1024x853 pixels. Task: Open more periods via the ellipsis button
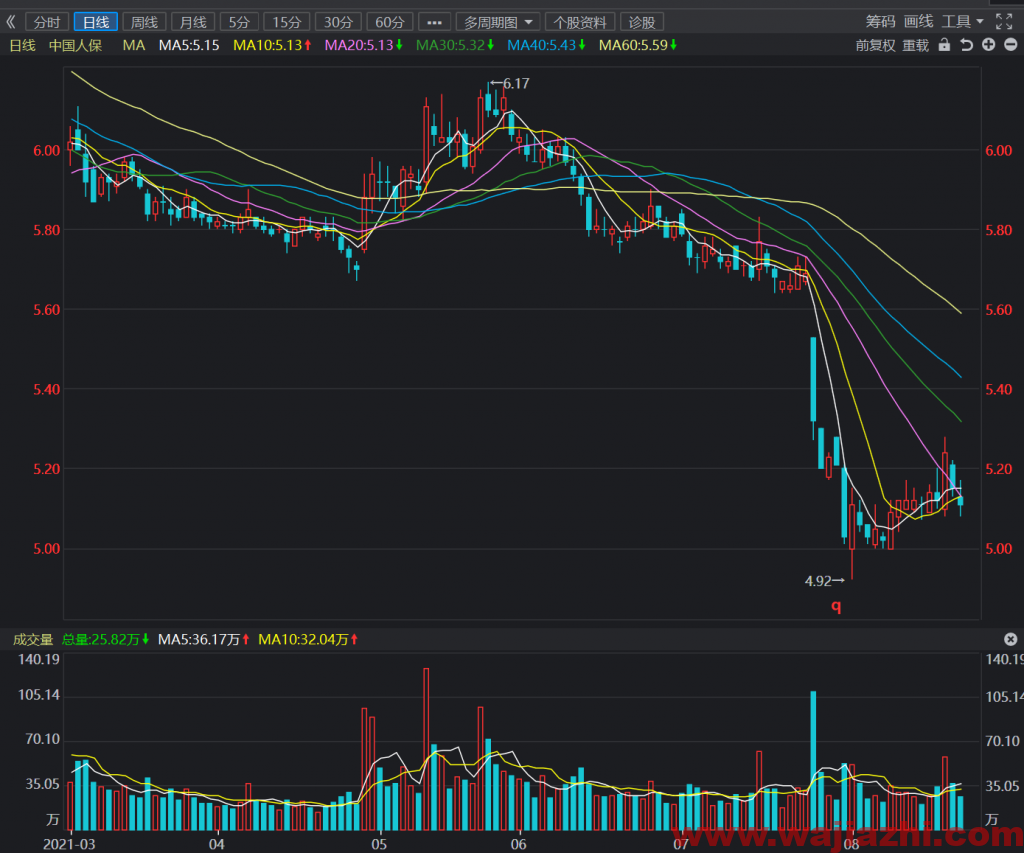[434, 22]
